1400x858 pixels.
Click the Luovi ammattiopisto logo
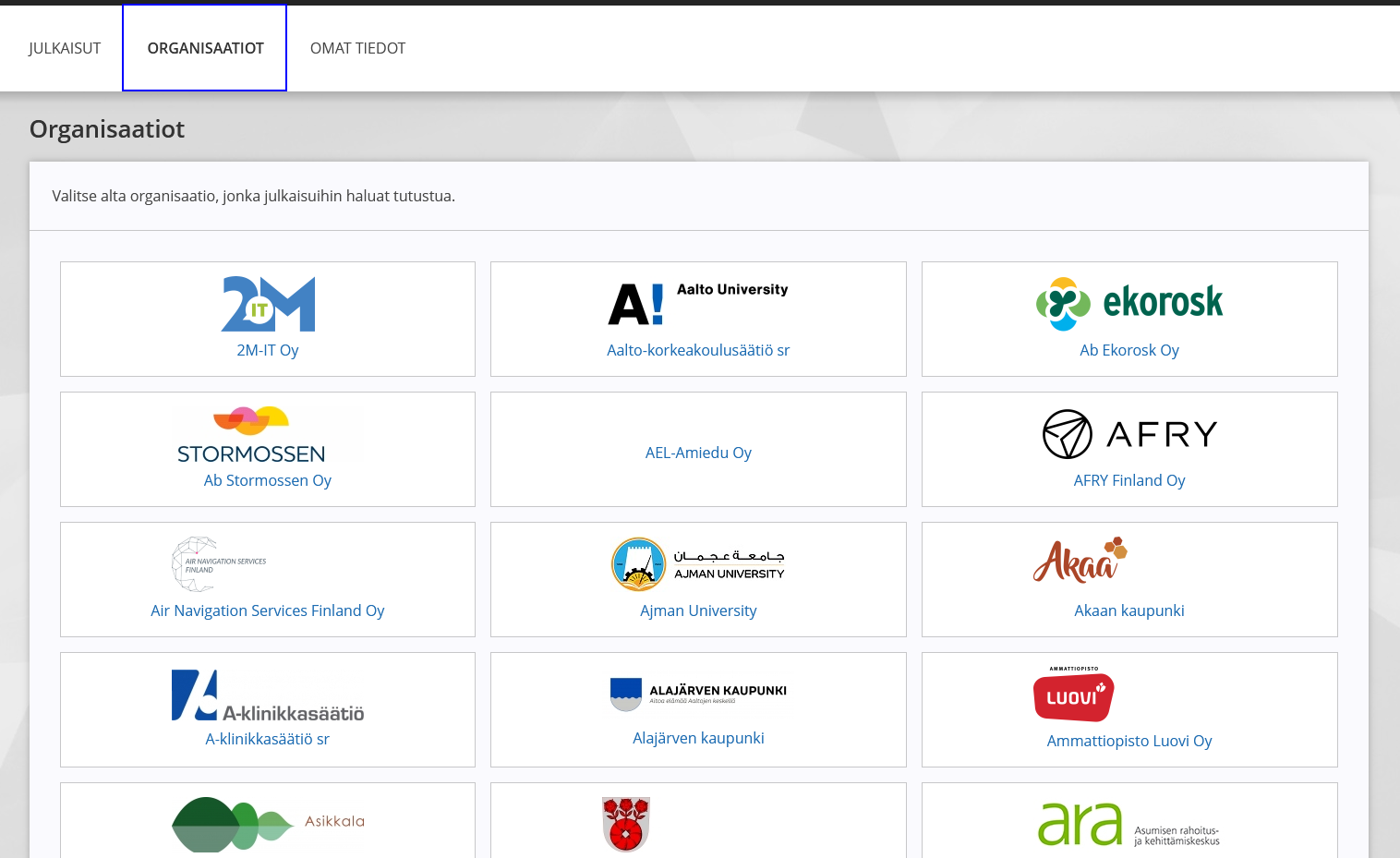[1074, 694]
